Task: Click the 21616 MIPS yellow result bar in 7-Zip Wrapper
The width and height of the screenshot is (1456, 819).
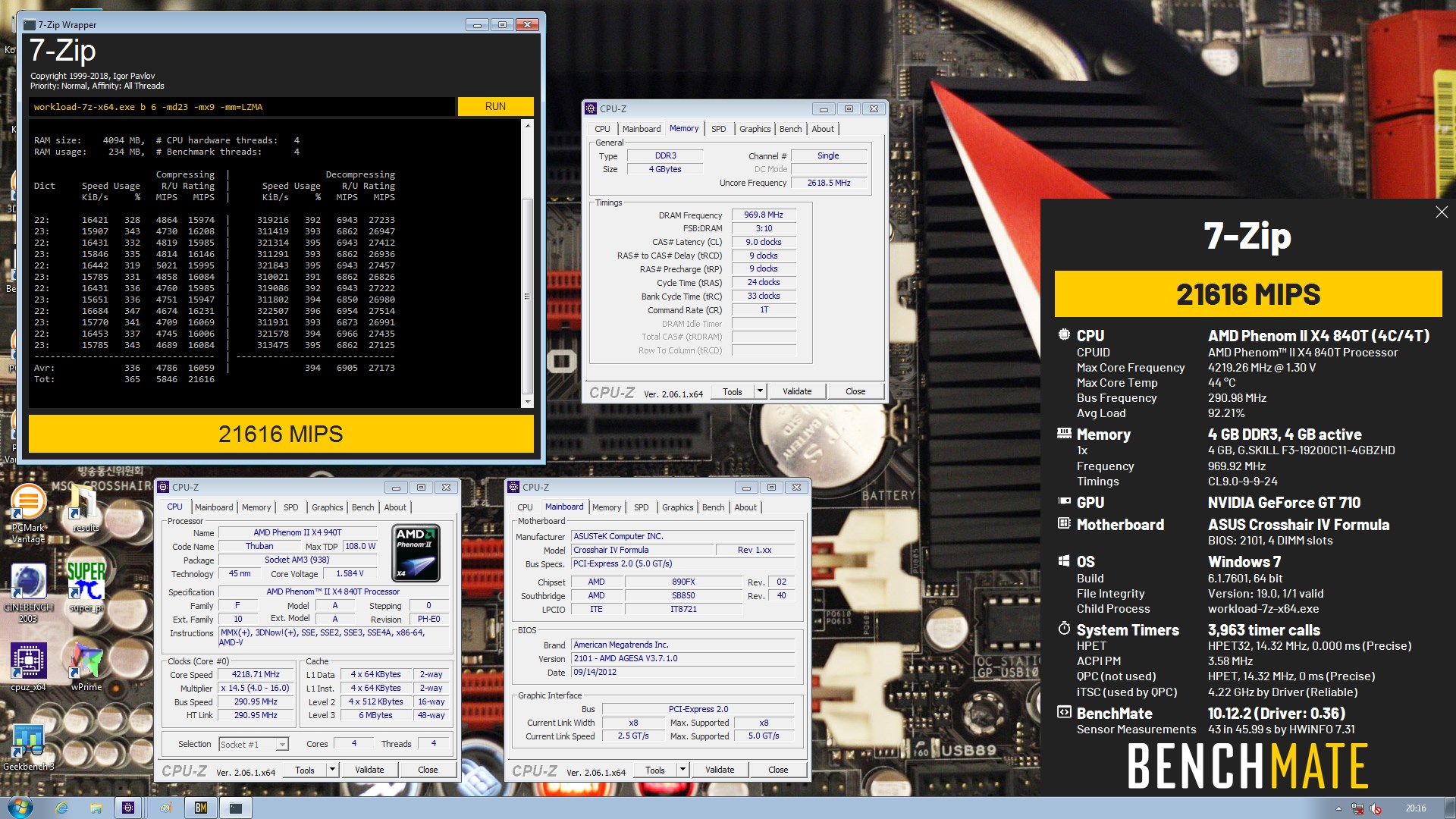Action: click(x=281, y=434)
